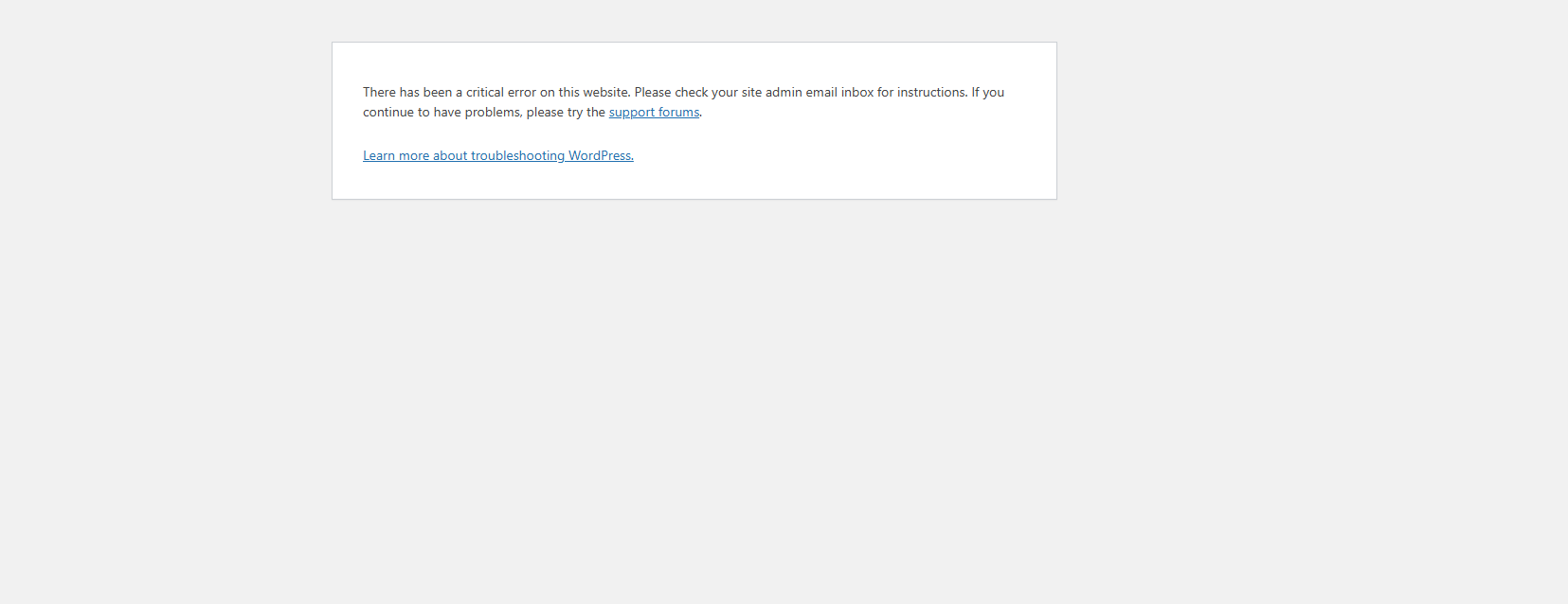The image size is (1568, 604).
Task: Click the word 'support' in the link
Action: (631, 113)
